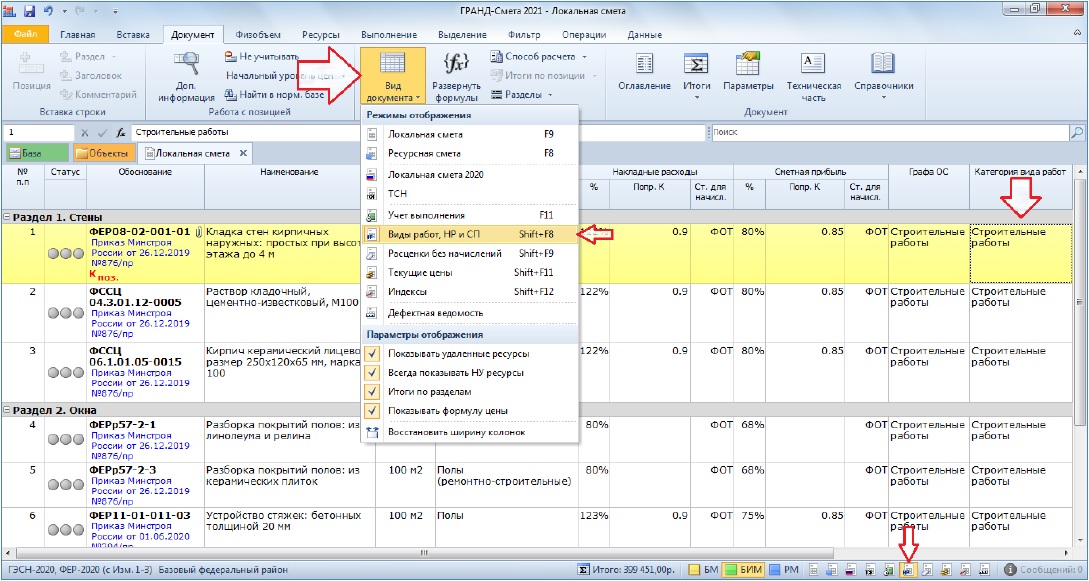Switch to Локальная смета view via status bar icon
This screenshot has width=1089, height=581.
click(x=815, y=570)
